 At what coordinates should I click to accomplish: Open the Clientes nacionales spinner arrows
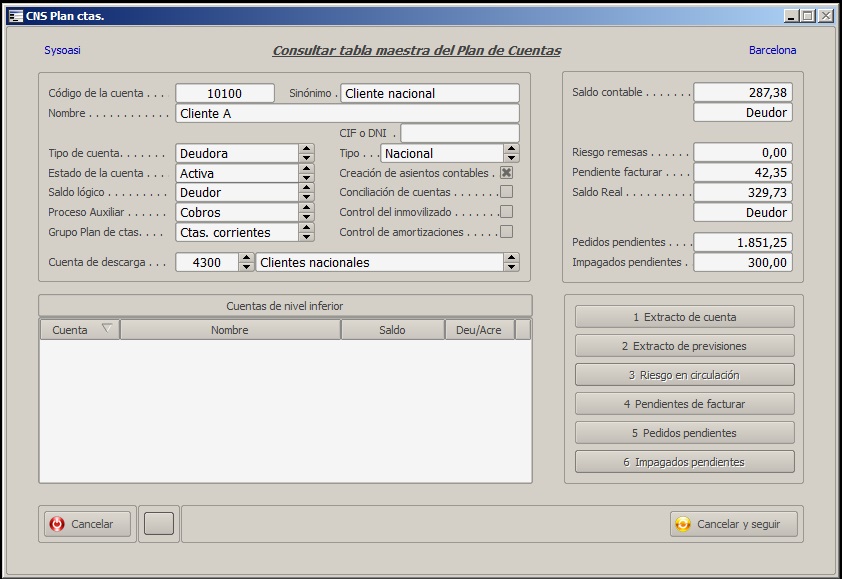512,262
